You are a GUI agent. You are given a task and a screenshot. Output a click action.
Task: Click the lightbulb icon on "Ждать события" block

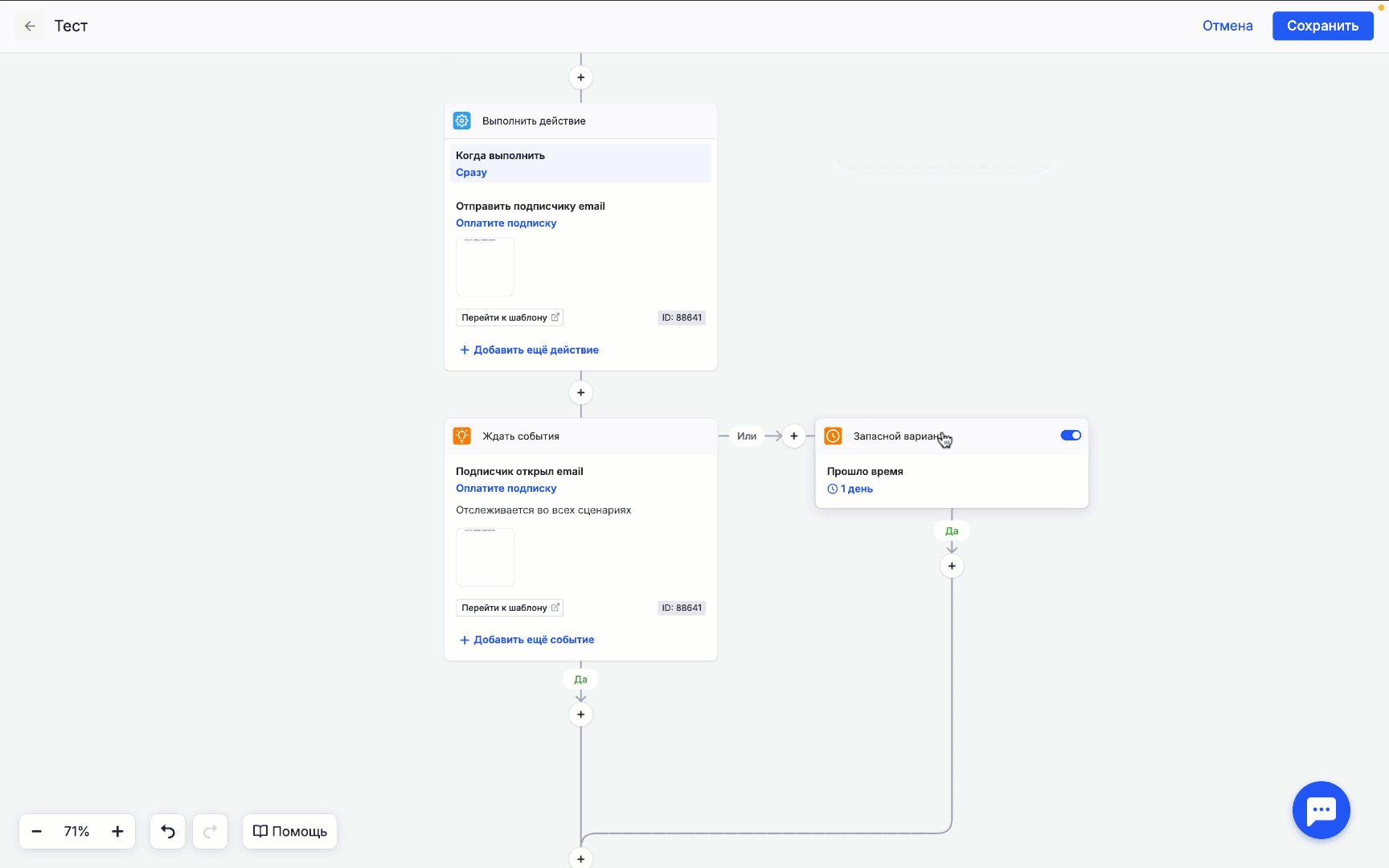tap(462, 436)
